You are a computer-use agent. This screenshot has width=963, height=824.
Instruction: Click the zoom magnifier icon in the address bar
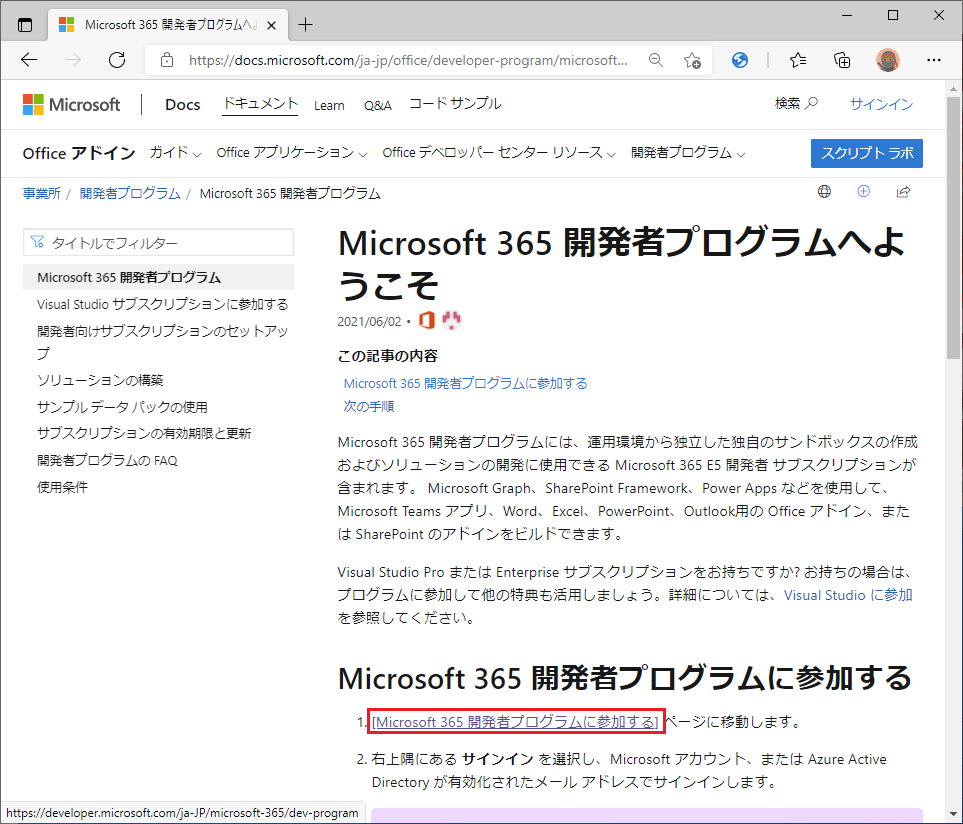(x=656, y=60)
